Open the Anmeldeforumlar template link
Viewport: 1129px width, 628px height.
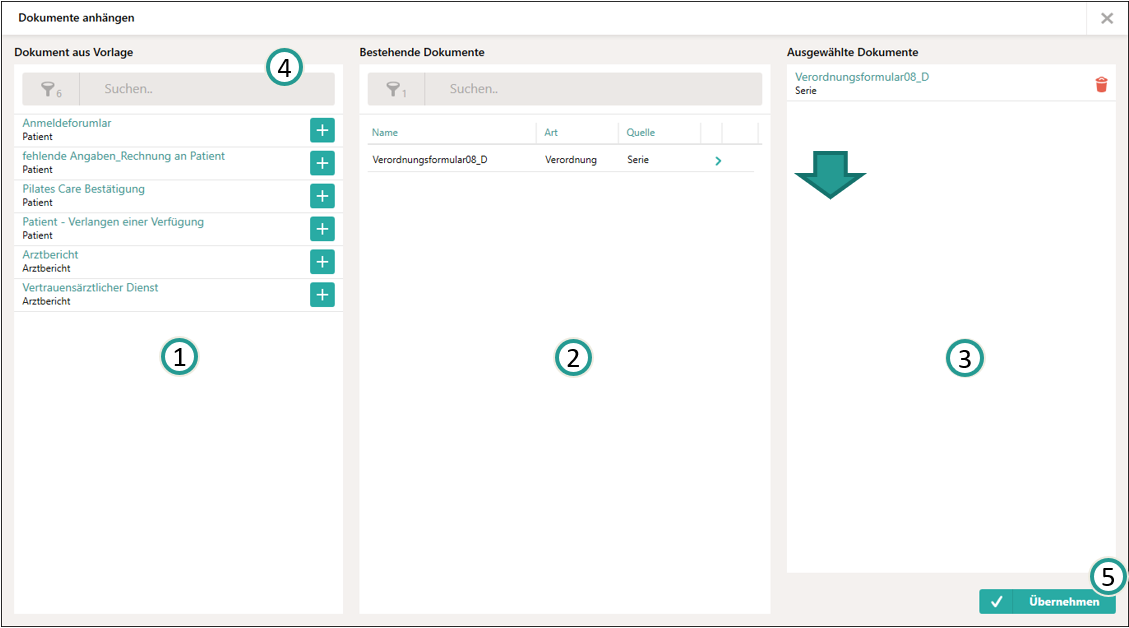click(67, 123)
